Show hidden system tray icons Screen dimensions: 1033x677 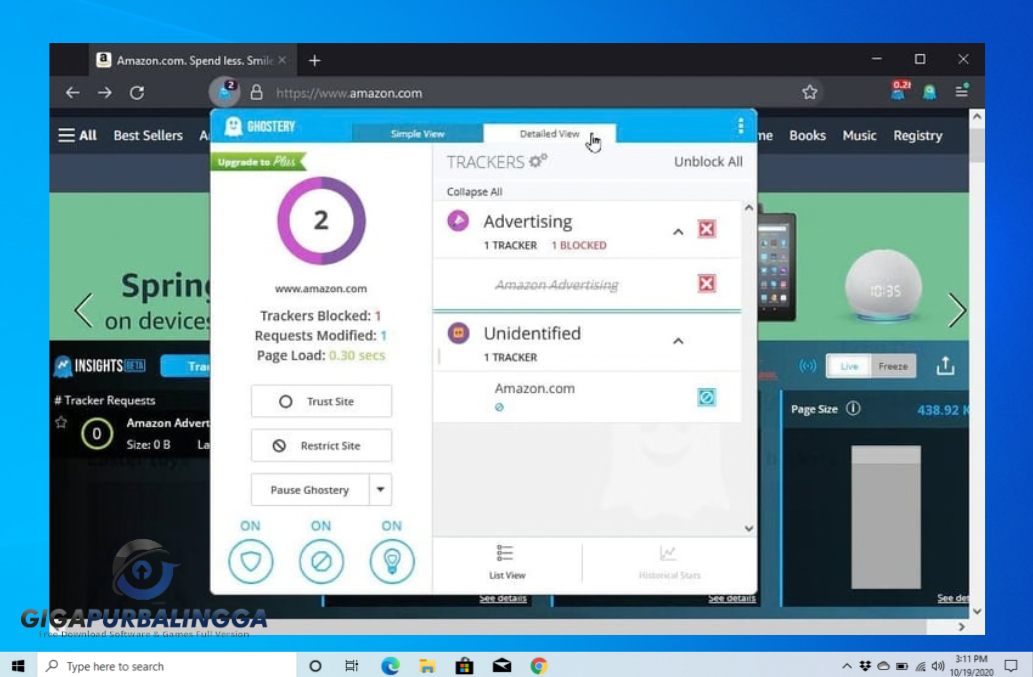click(847, 666)
